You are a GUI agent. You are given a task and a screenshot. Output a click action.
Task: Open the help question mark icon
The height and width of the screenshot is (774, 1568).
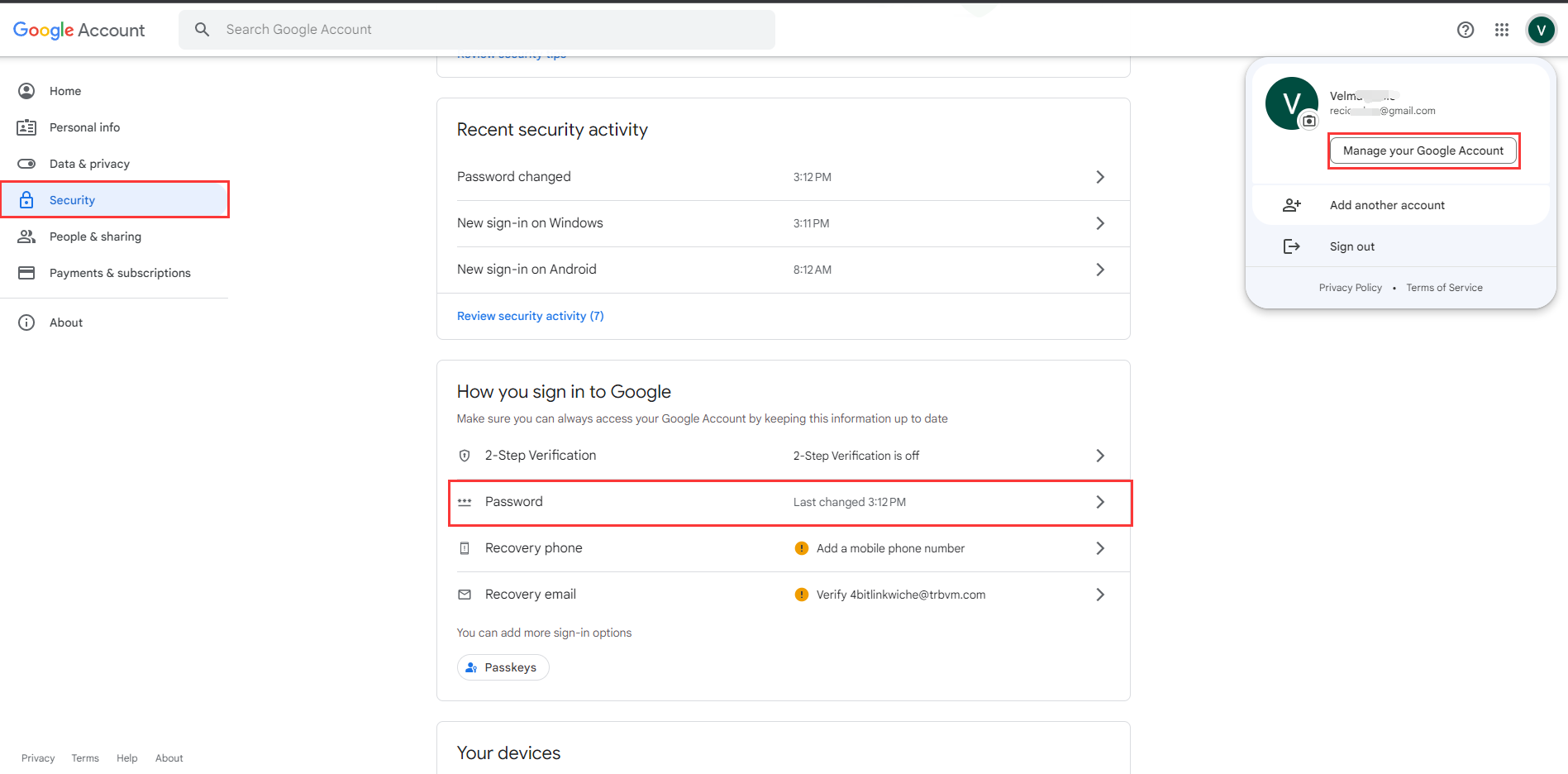(1466, 30)
